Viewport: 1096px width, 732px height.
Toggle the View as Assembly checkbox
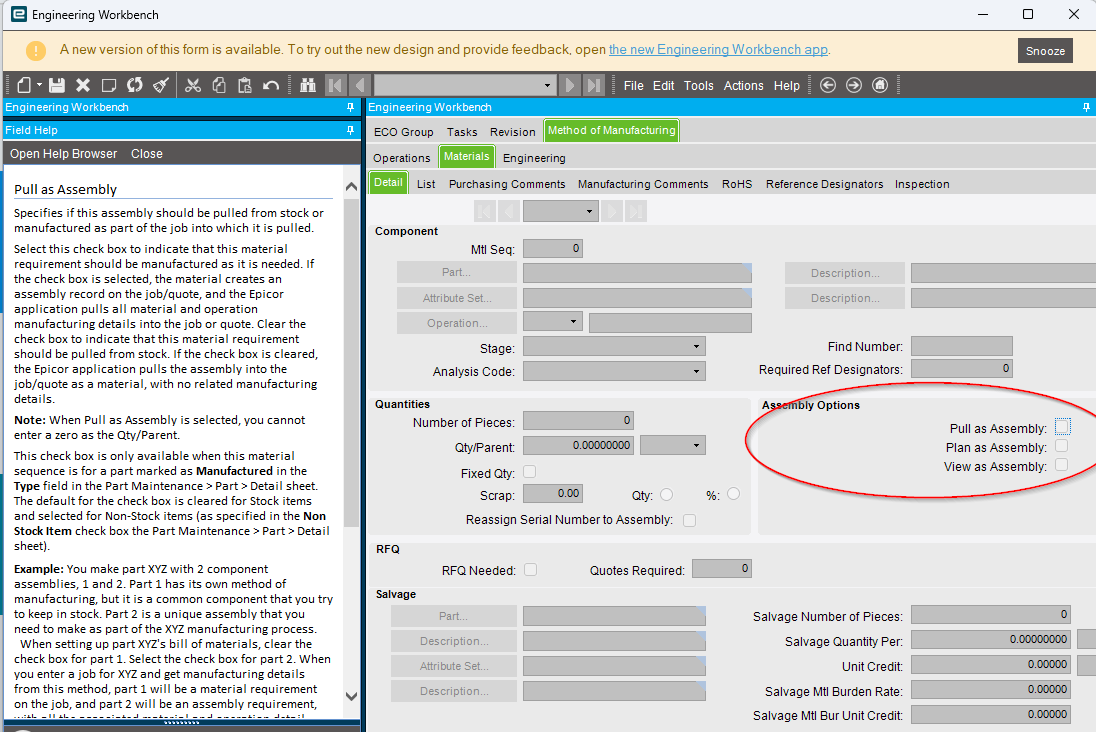(x=1062, y=465)
